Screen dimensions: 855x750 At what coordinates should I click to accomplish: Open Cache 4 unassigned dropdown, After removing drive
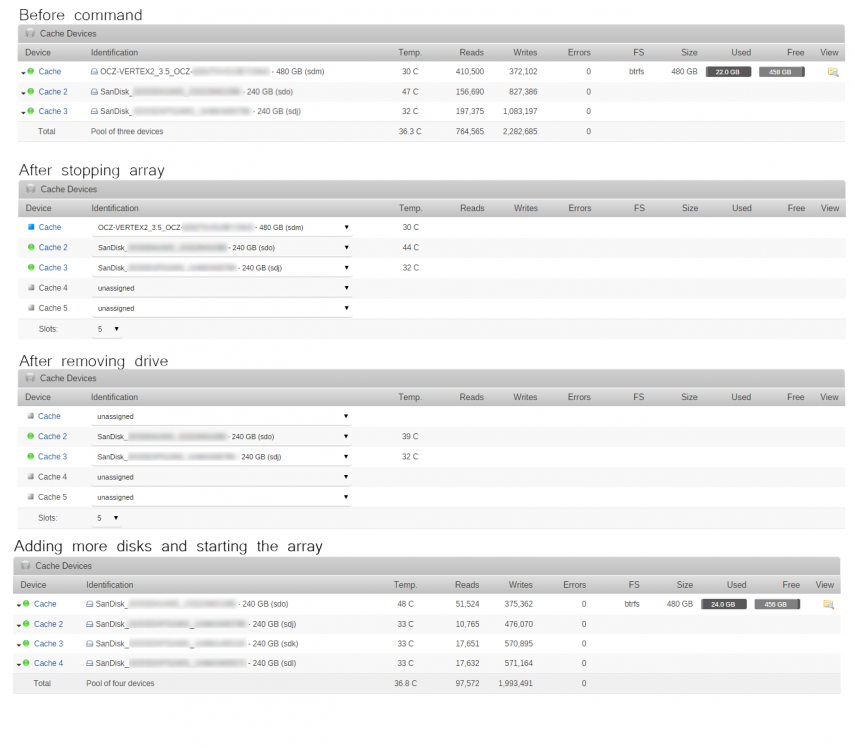pyautogui.click(x=221, y=477)
